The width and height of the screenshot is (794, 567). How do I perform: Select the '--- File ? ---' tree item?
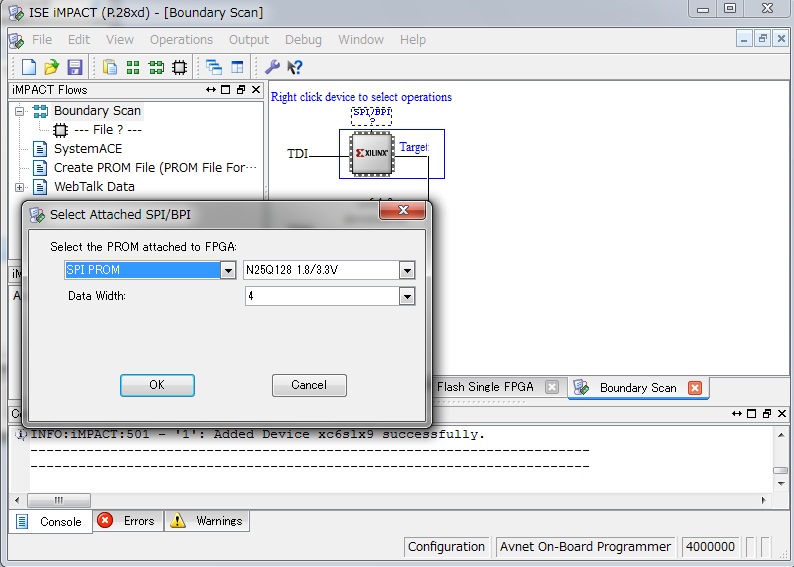point(108,130)
